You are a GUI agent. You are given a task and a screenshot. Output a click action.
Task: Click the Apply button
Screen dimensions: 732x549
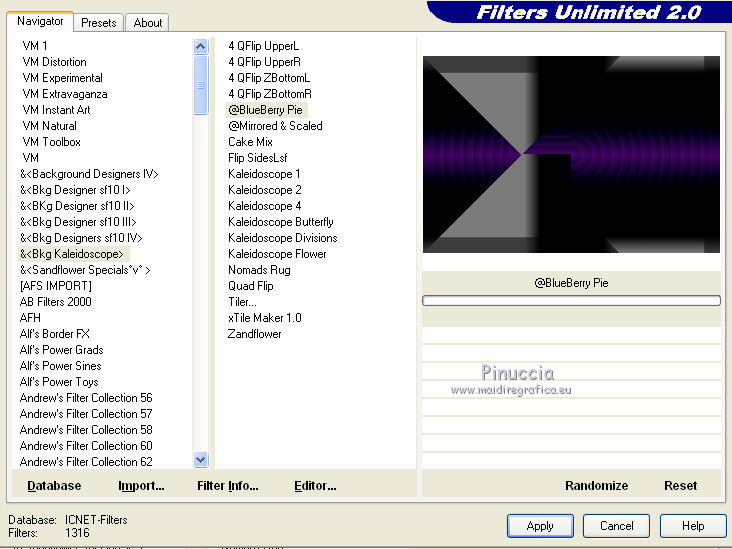click(x=540, y=526)
